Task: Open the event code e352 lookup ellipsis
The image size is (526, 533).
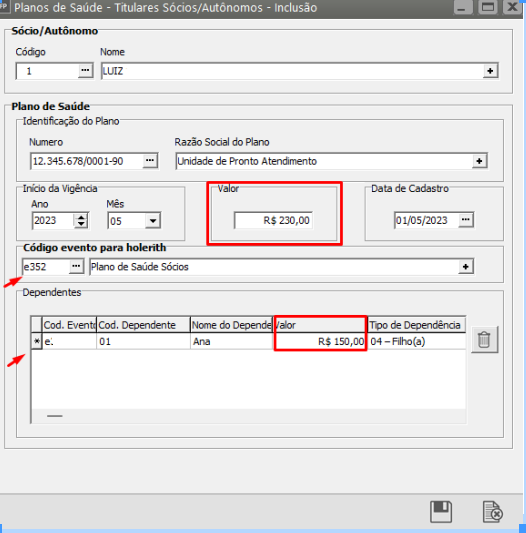Action: pyautogui.click(x=76, y=266)
